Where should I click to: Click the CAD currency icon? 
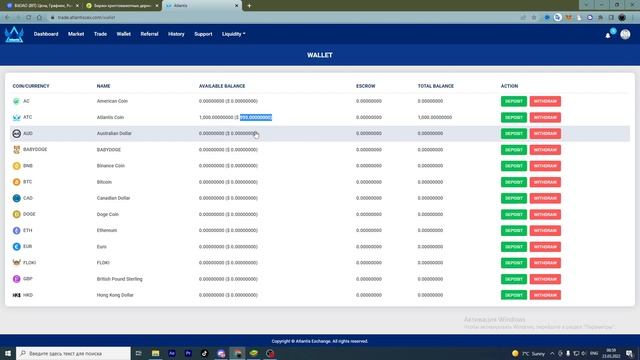(16, 198)
